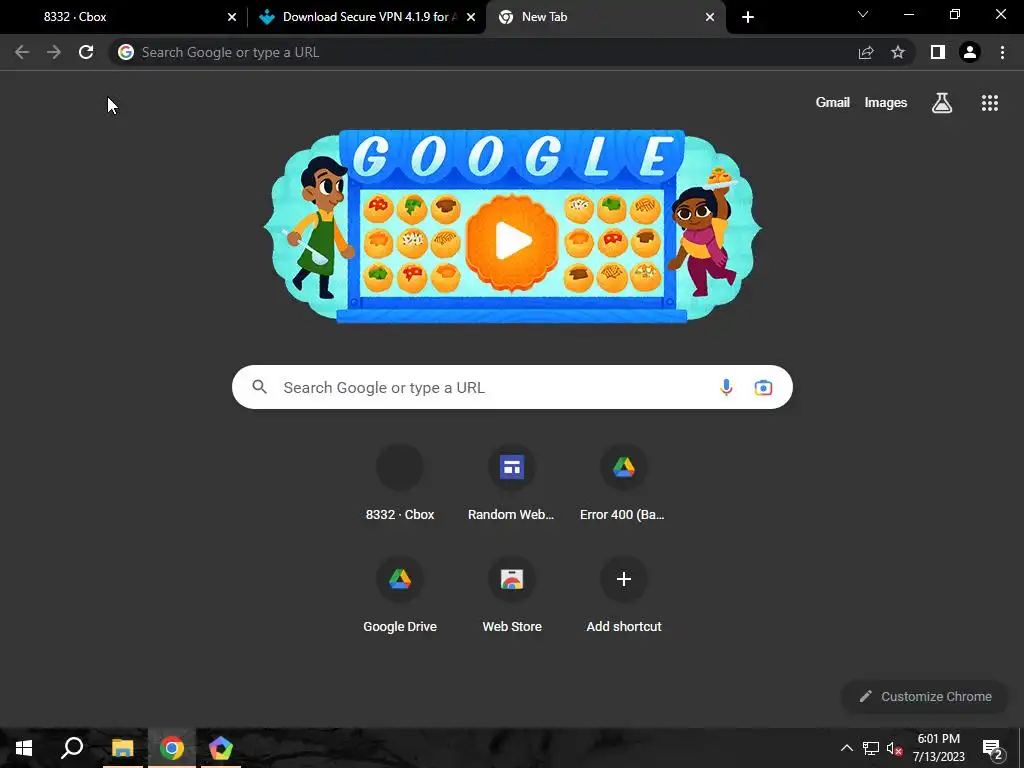Image resolution: width=1024 pixels, height=768 pixels.
Task: Open the colorful pentagon taskbar app
Action: pos(221,748)
